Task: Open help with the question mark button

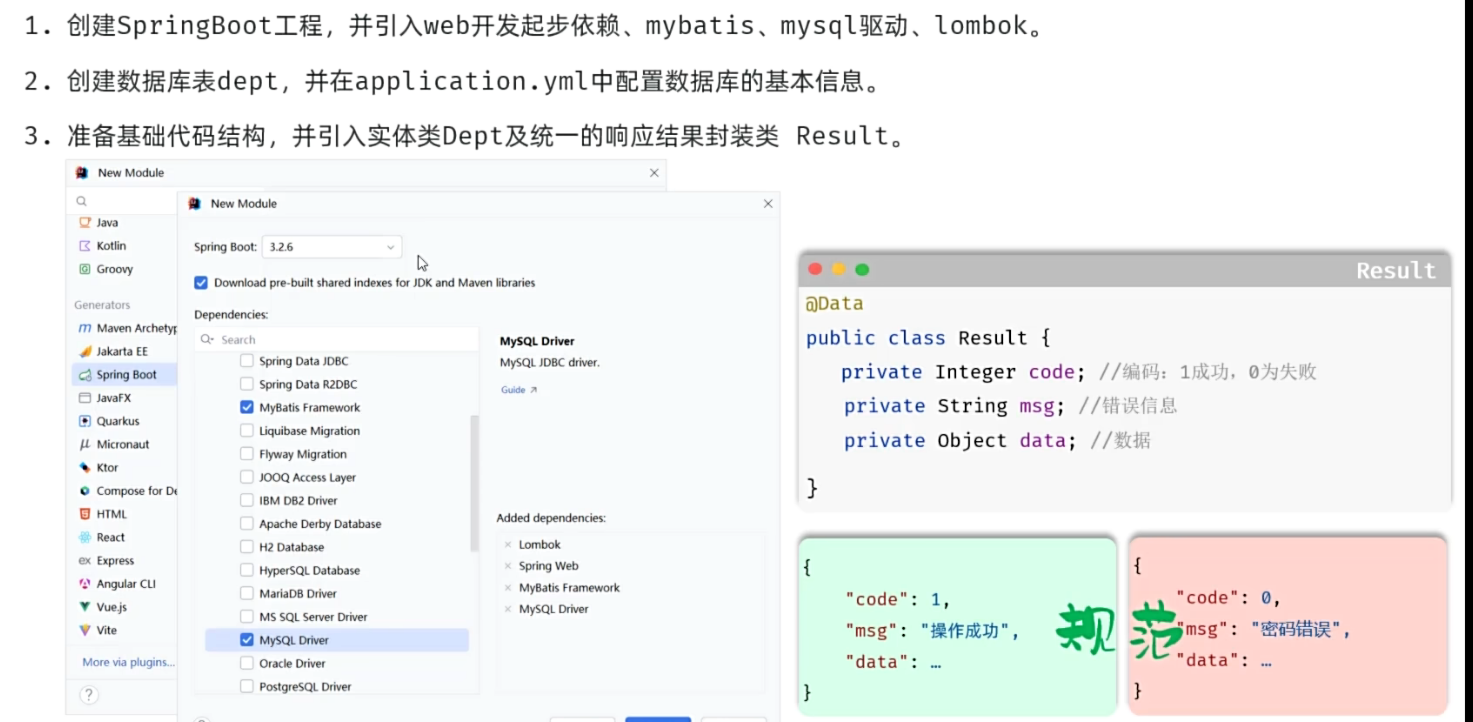Action: 88,694
